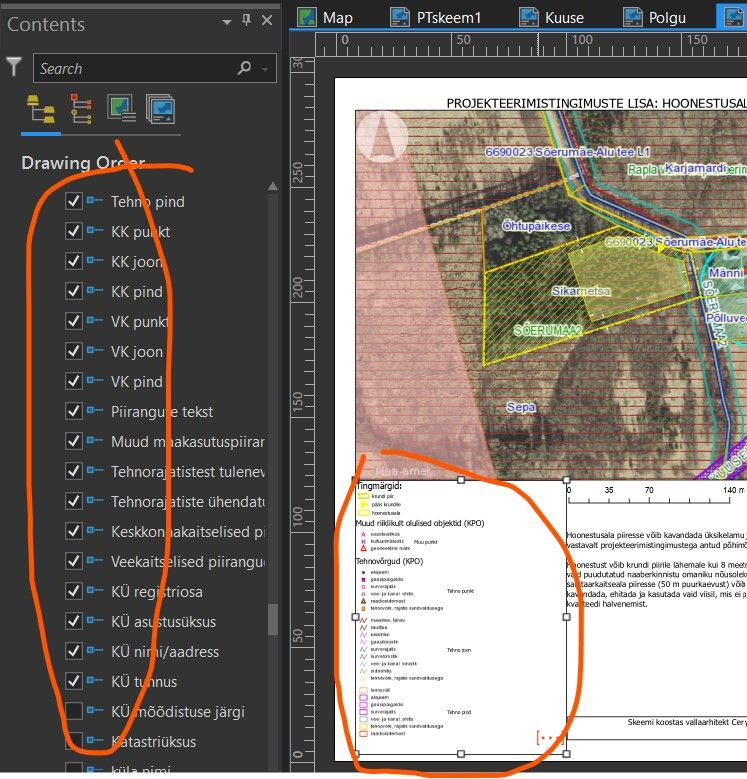
Task: Uncheck the KK pind layer
Action: [74, 291]
